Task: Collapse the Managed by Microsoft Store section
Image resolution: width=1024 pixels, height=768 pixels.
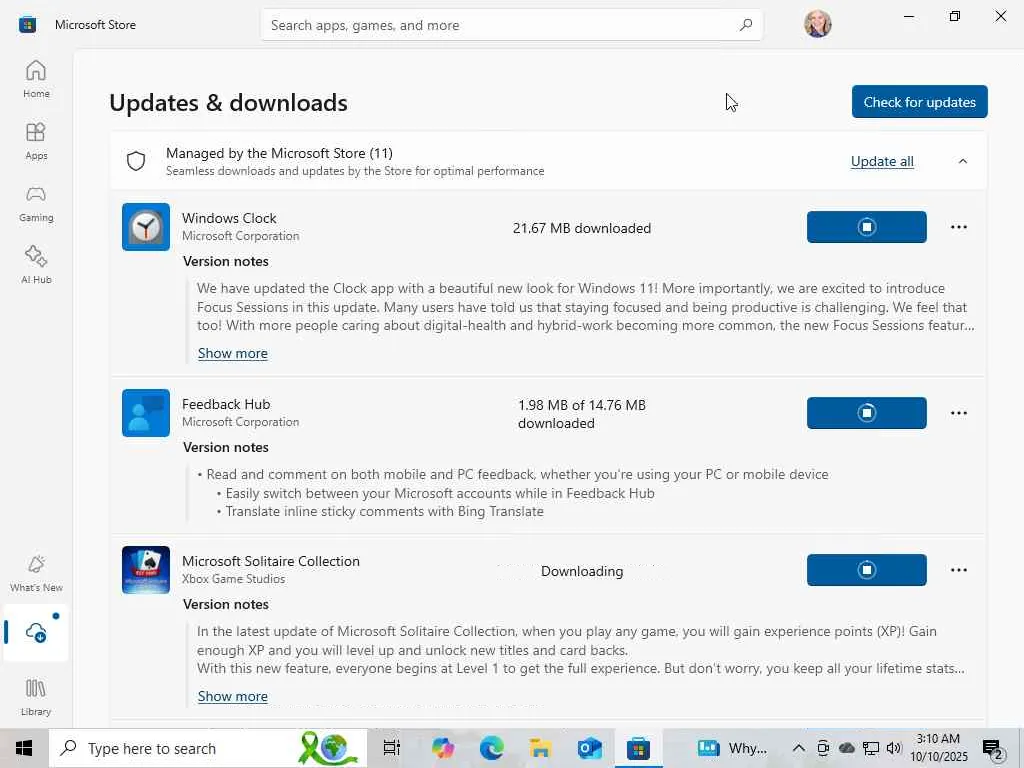Action: (x=963, y=161)
